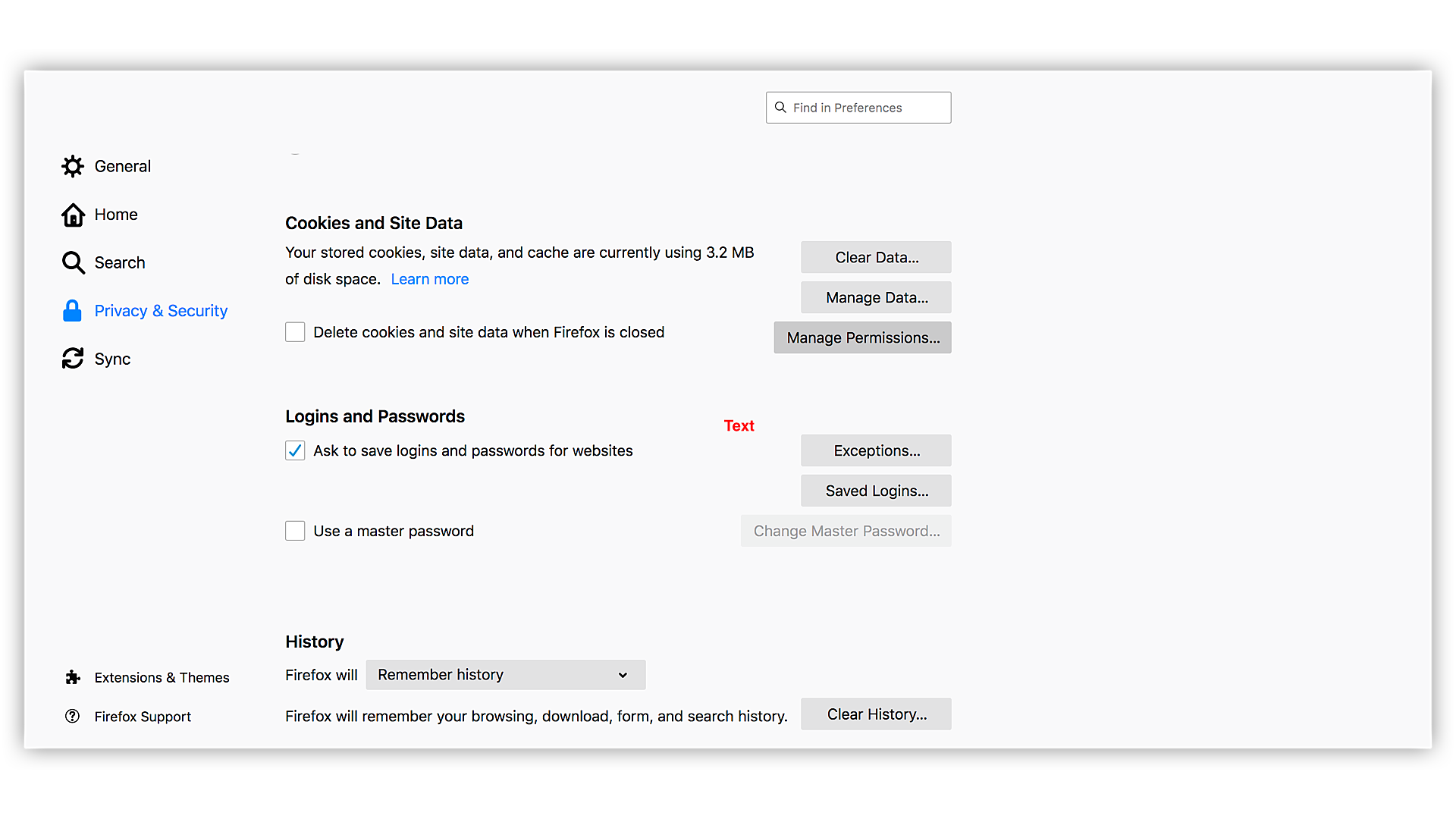Open the Remember history dropdown
This screenshot has height=819, width=1456.
505,675
